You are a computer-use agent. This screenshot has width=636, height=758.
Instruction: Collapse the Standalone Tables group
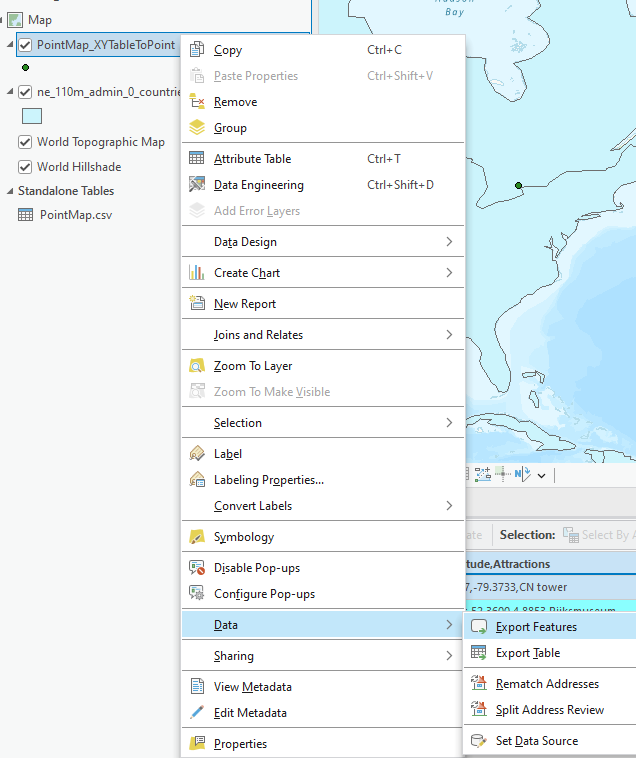click(10, 191)
